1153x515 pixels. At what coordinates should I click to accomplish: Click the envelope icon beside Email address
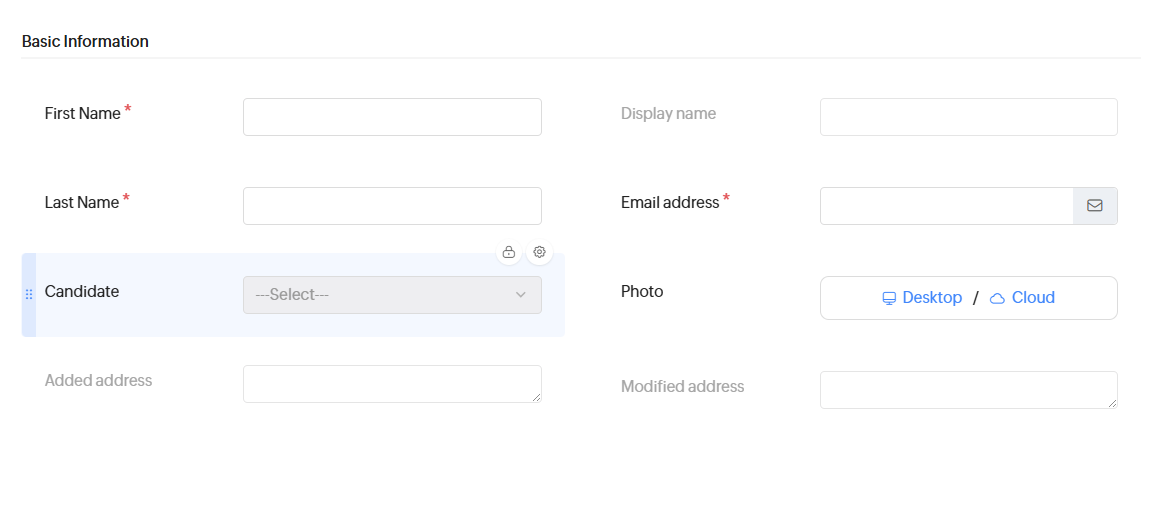[1095, 206]
